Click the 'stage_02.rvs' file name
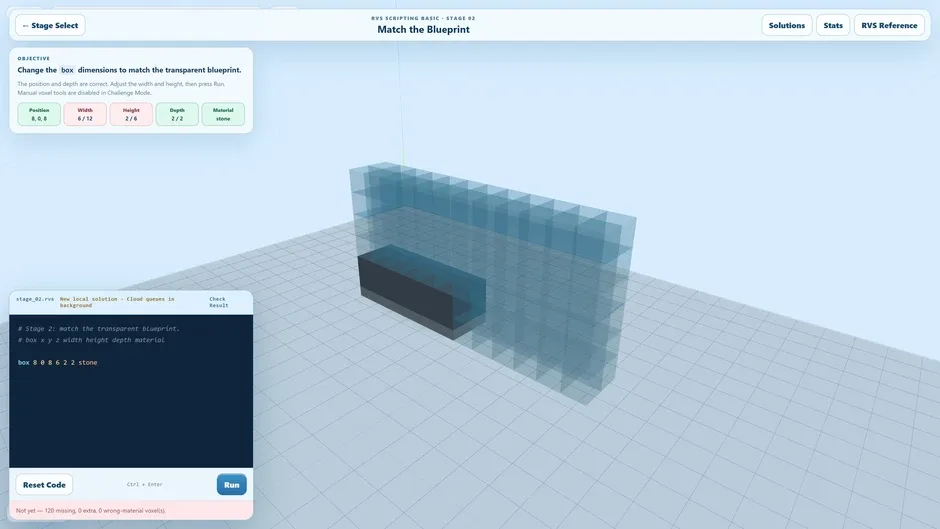The image size is (940, 529). click(x=35, y=299)
